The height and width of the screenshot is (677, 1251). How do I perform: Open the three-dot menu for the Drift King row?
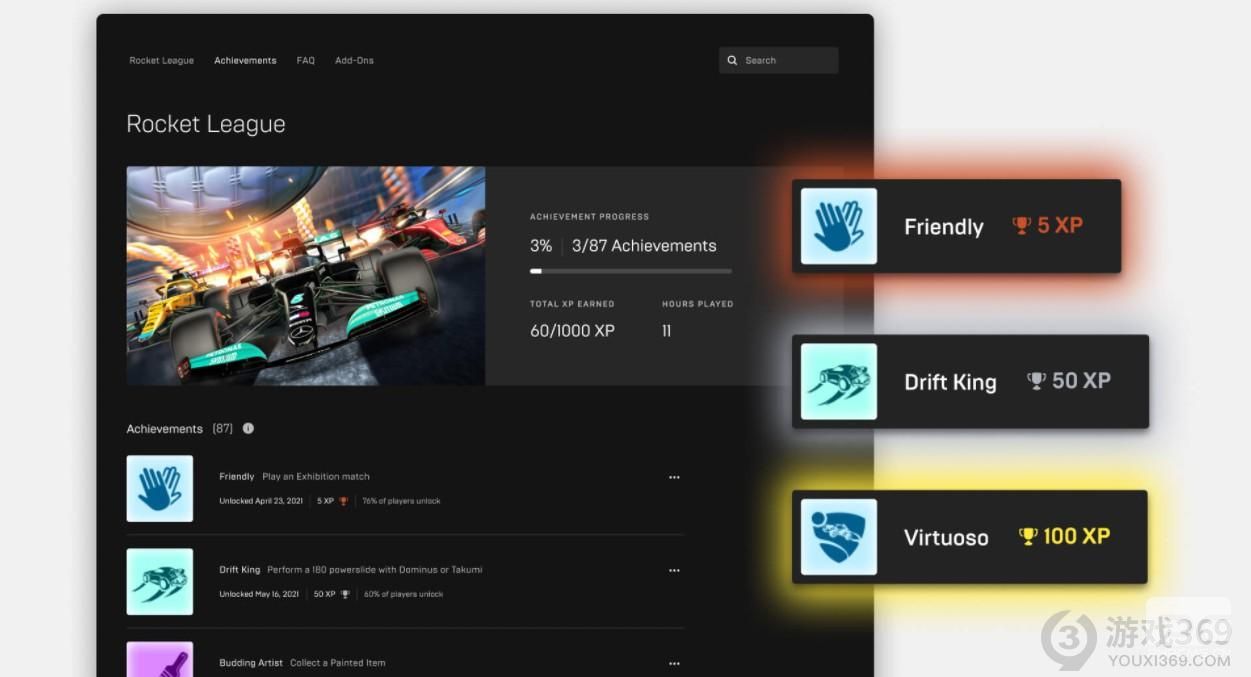(674, 571)
